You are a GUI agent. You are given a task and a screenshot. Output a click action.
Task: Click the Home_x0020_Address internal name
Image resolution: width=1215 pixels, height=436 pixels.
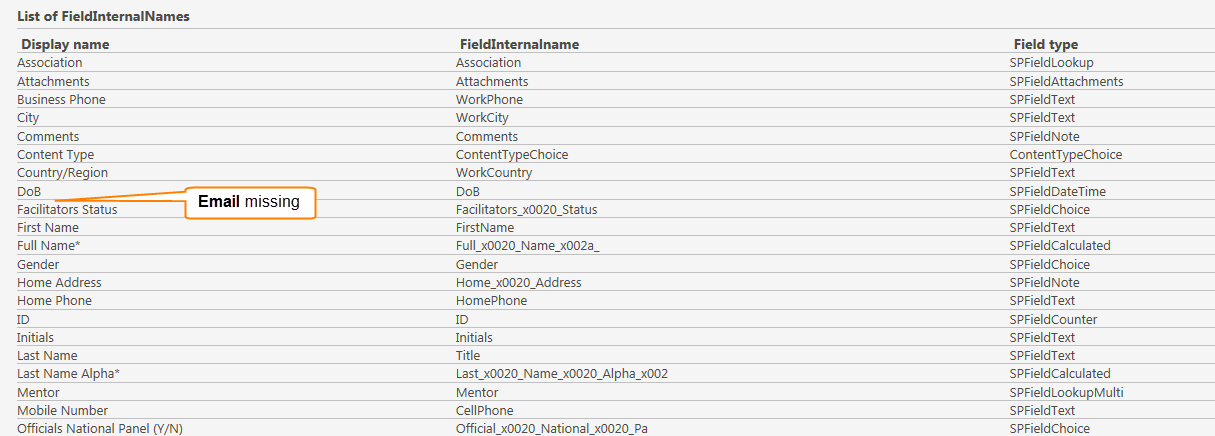click(518, 283)
